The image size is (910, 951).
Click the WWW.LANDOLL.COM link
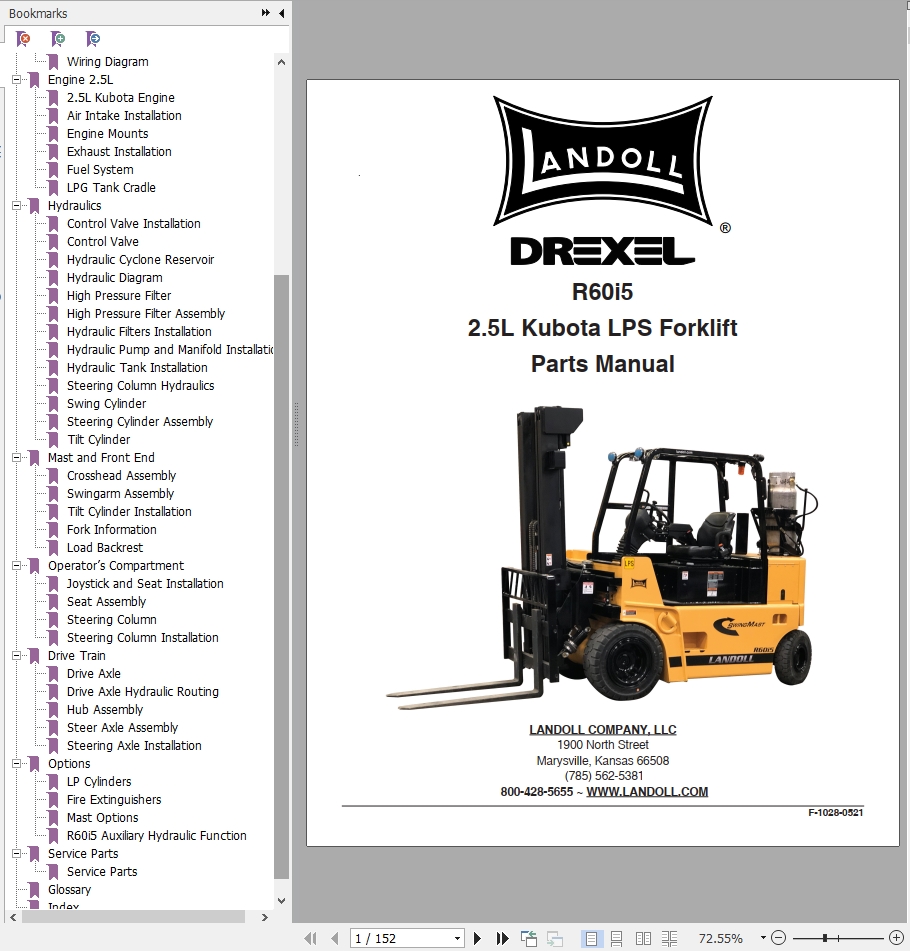click(x=647, y=791)
